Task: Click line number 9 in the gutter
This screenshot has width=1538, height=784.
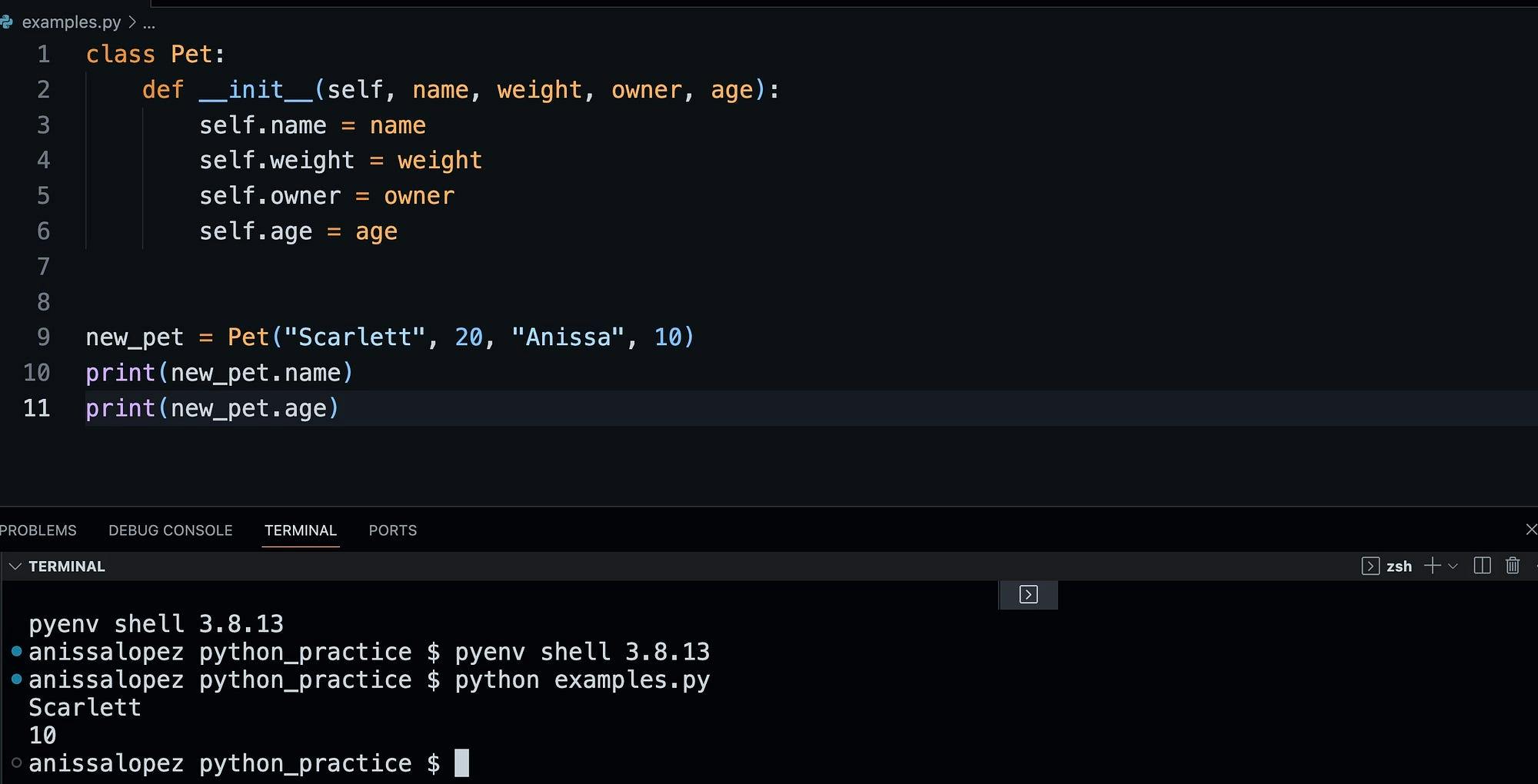Action: pos(44,337)
